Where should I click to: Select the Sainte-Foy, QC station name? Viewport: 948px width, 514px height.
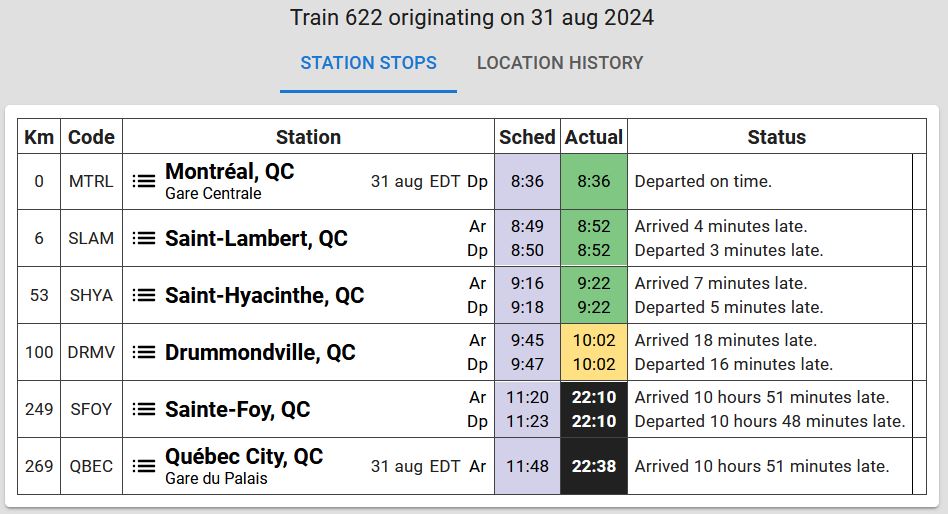pos(237,409)
